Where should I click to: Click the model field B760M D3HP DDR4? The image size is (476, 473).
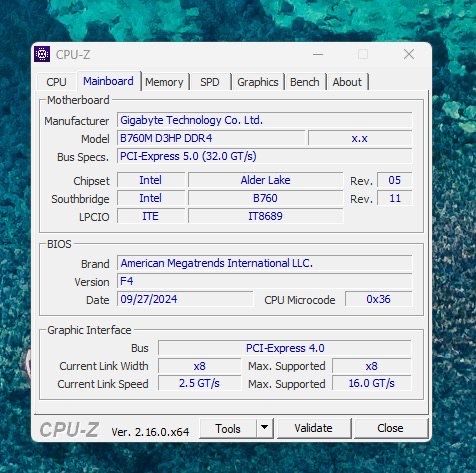tap(211, 138)
